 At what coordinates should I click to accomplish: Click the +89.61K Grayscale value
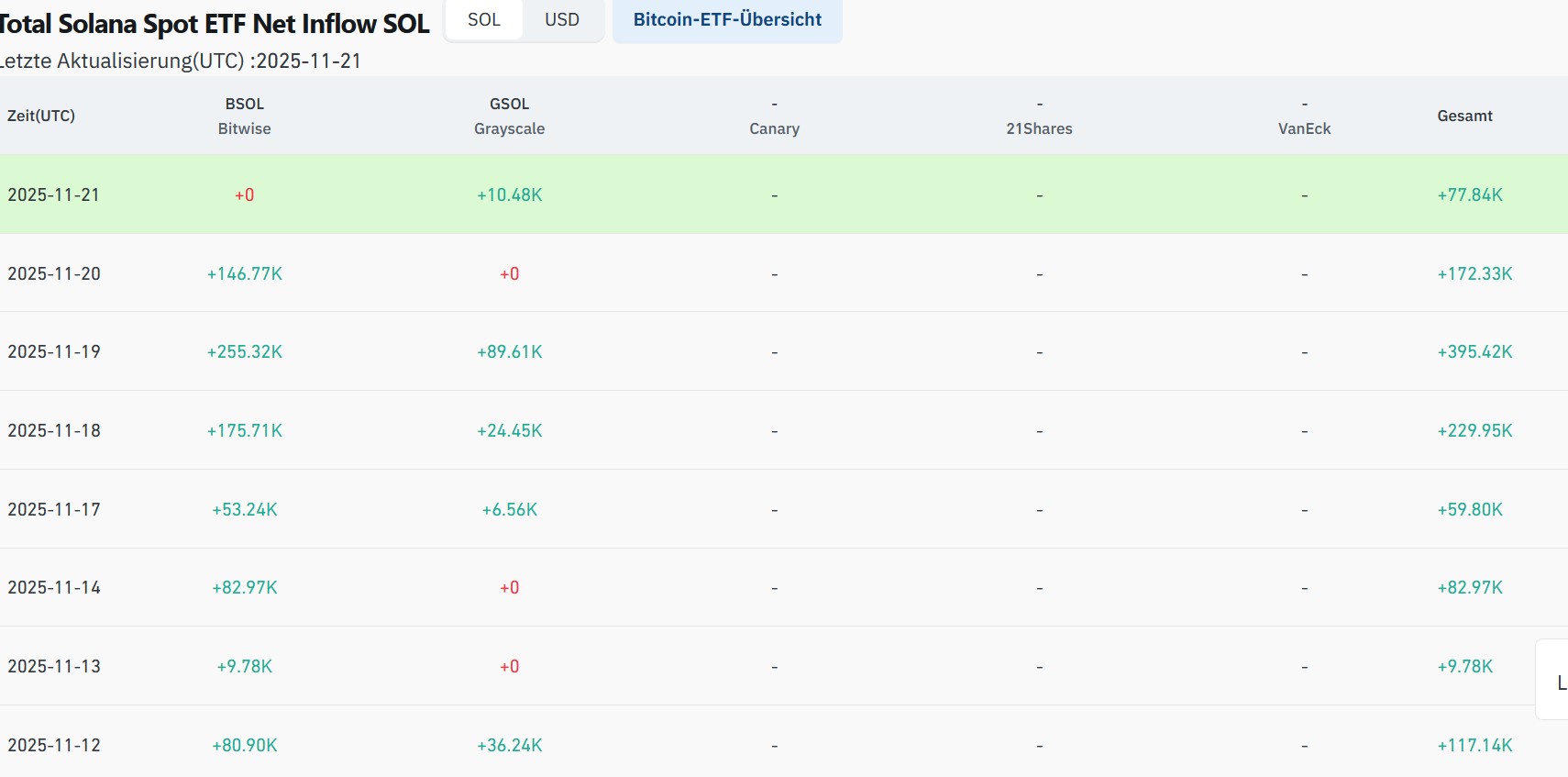pyautogui.click(x=510, y=351)
